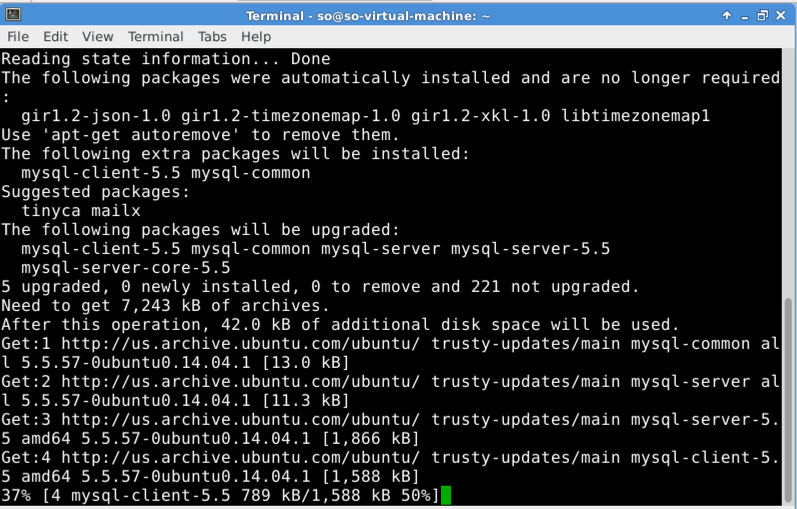Image resolution: width=797 pixels, height=509 pixels.
Task: Maximize the terminal window
Action: tap(762, 15)
